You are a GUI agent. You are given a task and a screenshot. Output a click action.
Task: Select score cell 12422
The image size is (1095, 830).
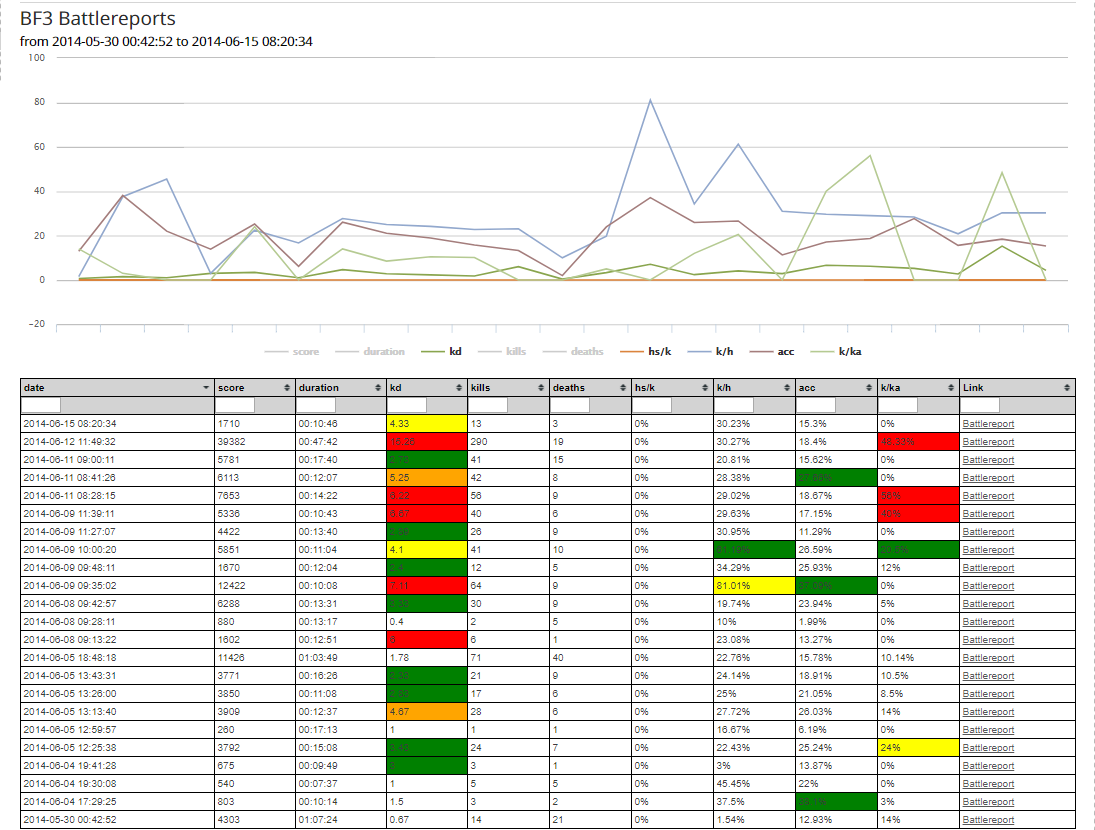pyautogui.click(x=255, y=586)
